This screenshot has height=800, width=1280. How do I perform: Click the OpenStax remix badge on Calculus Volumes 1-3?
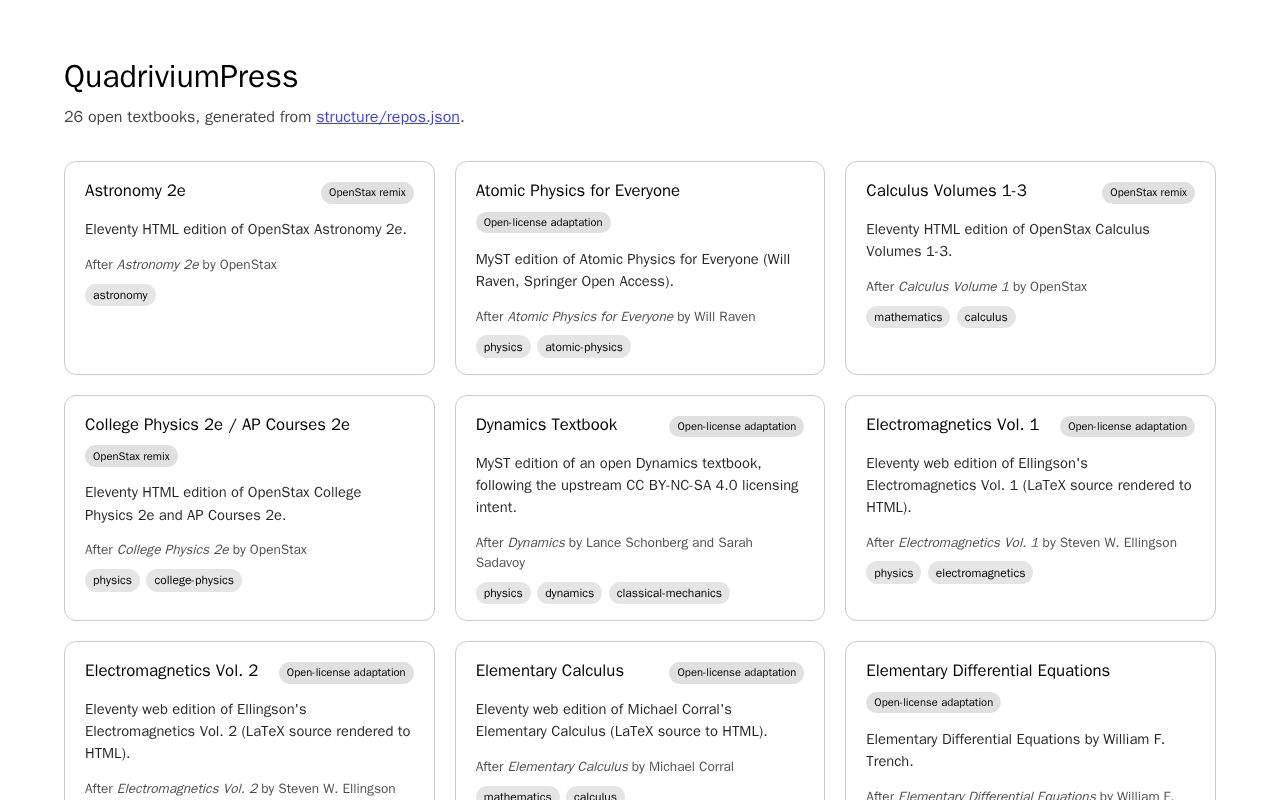1148,193
